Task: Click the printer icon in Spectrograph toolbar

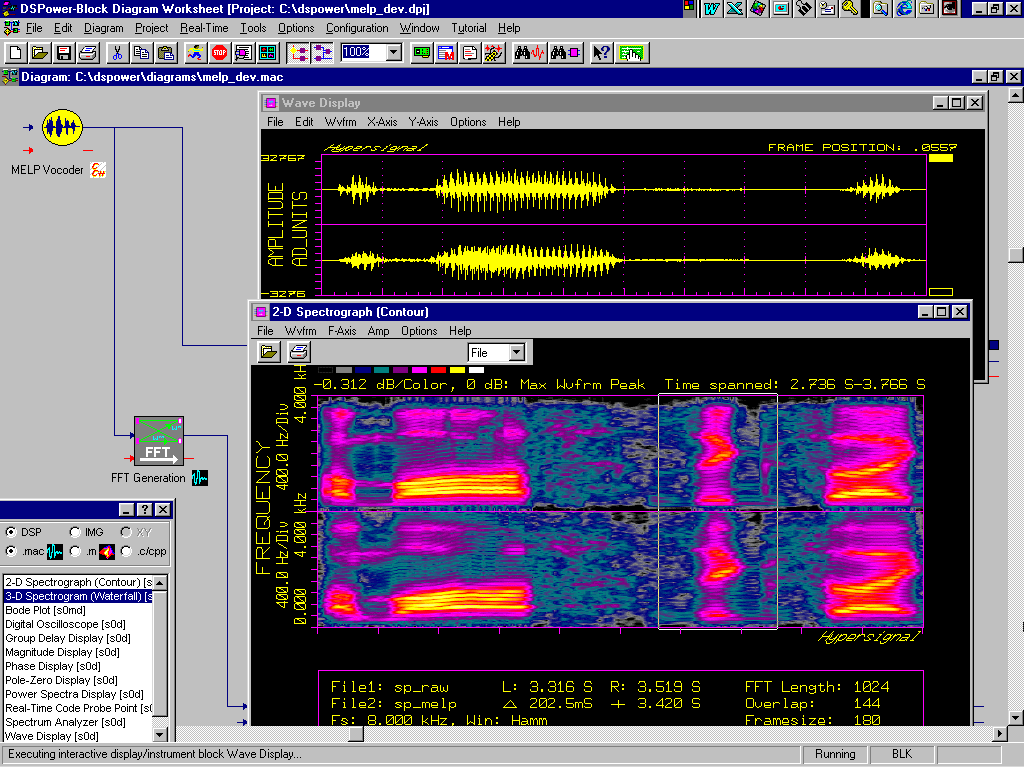Action: pos(299,352)
